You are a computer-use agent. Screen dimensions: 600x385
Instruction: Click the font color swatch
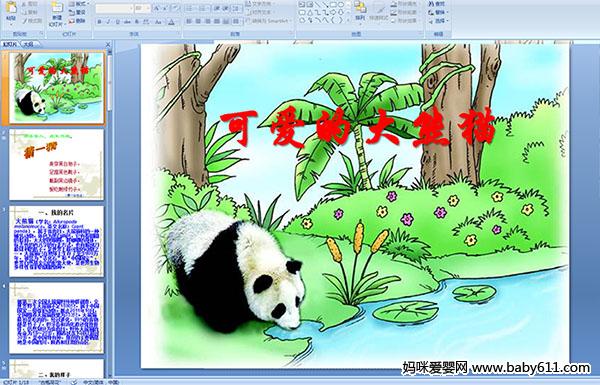(172, 22)
